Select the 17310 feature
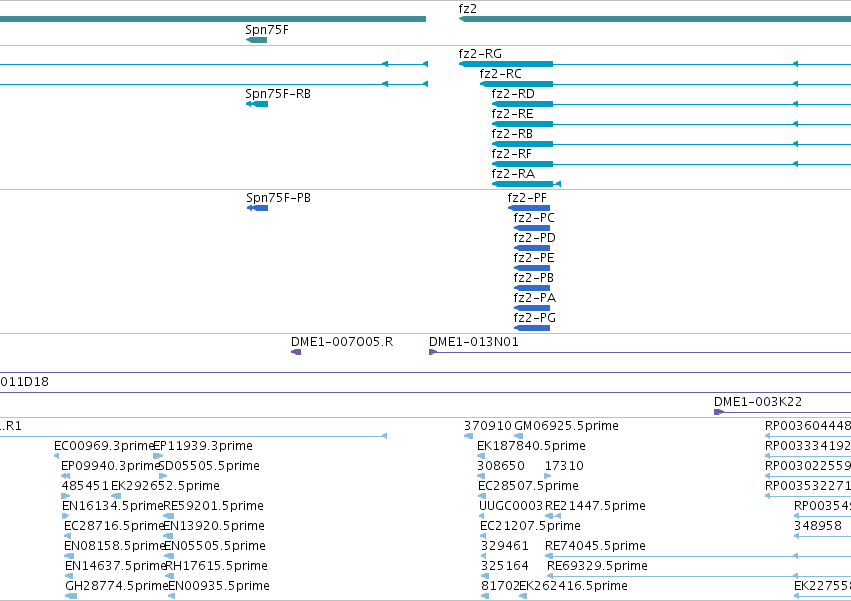This screenshot has width=851, height=601. [564, 466]
